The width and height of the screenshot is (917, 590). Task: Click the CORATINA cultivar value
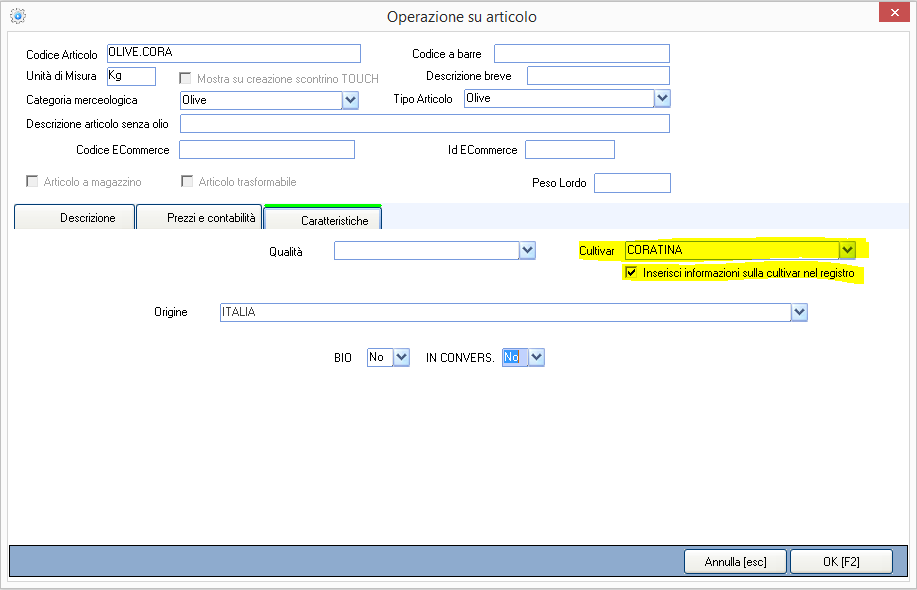point(732,250)
